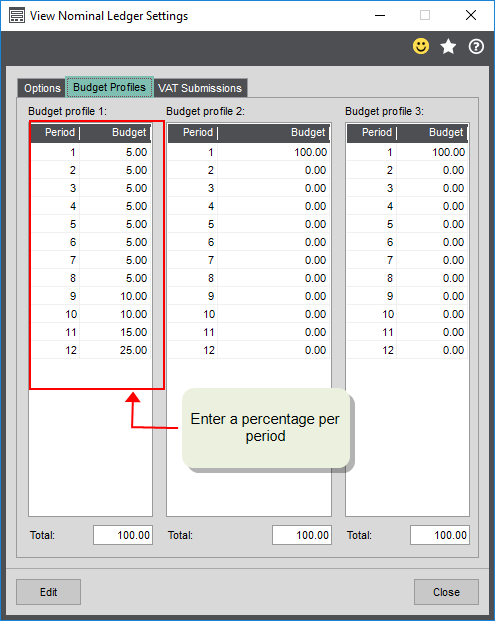Minimize the Nominal Ledger Settings window
The image size is (495, 621).
coord(380,15)
